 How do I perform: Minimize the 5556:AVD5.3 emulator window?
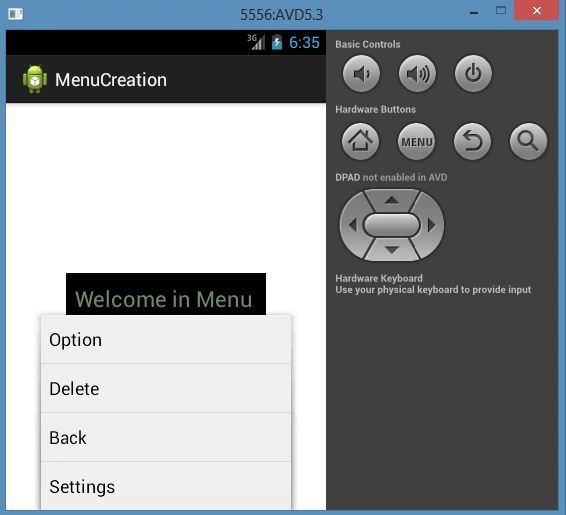coord(474,12)
